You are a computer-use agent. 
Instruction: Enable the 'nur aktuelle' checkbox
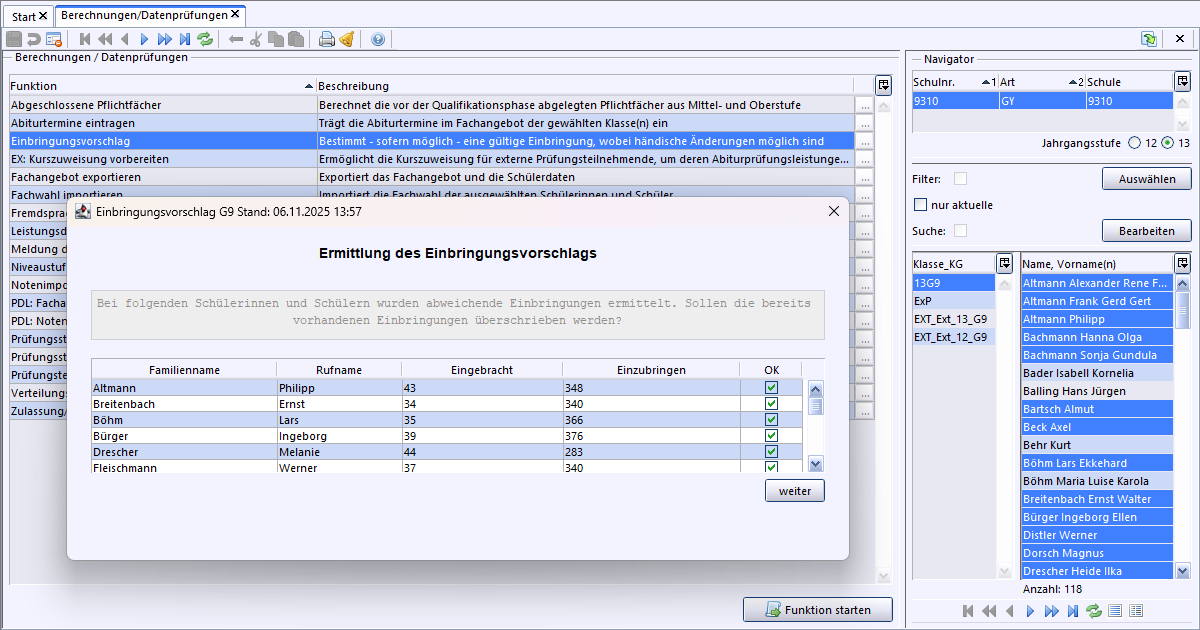[x=921, y=205]
